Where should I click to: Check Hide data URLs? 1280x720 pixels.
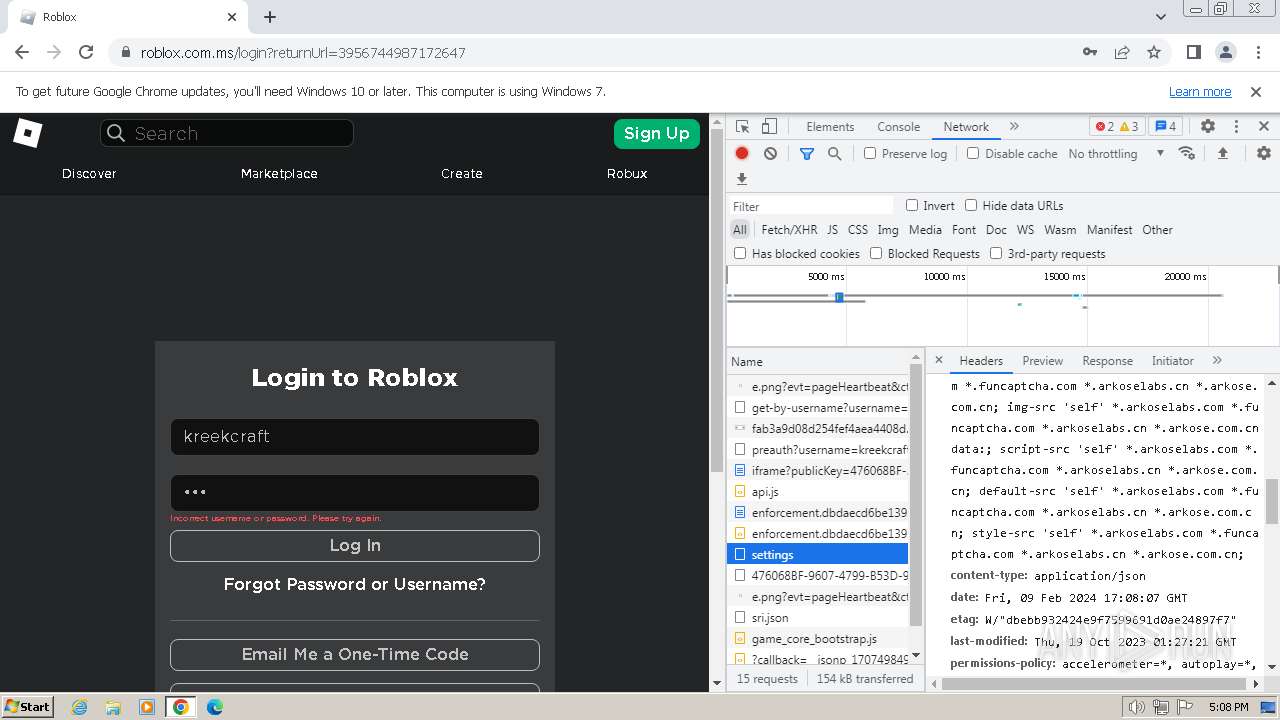(x=971, y=205)
